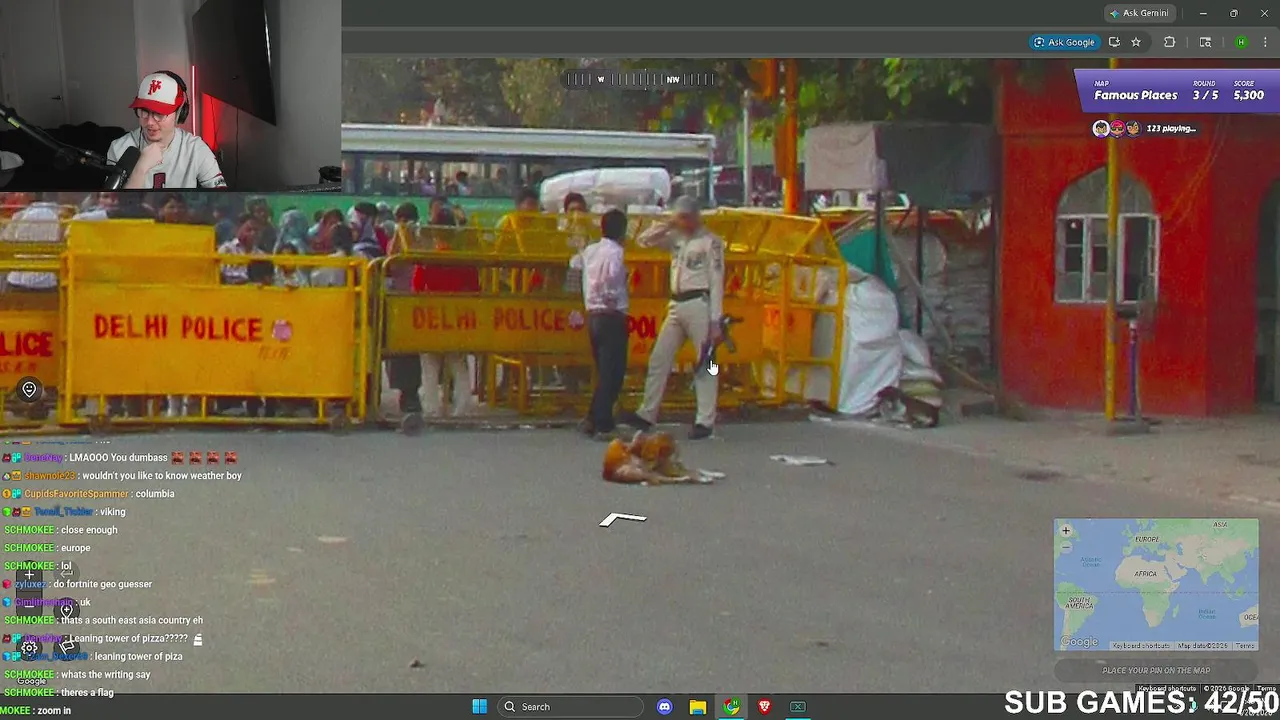Open Brave browser from the taskbar
The width and height of the screenshot is (1280, 720).
point(765,707)
